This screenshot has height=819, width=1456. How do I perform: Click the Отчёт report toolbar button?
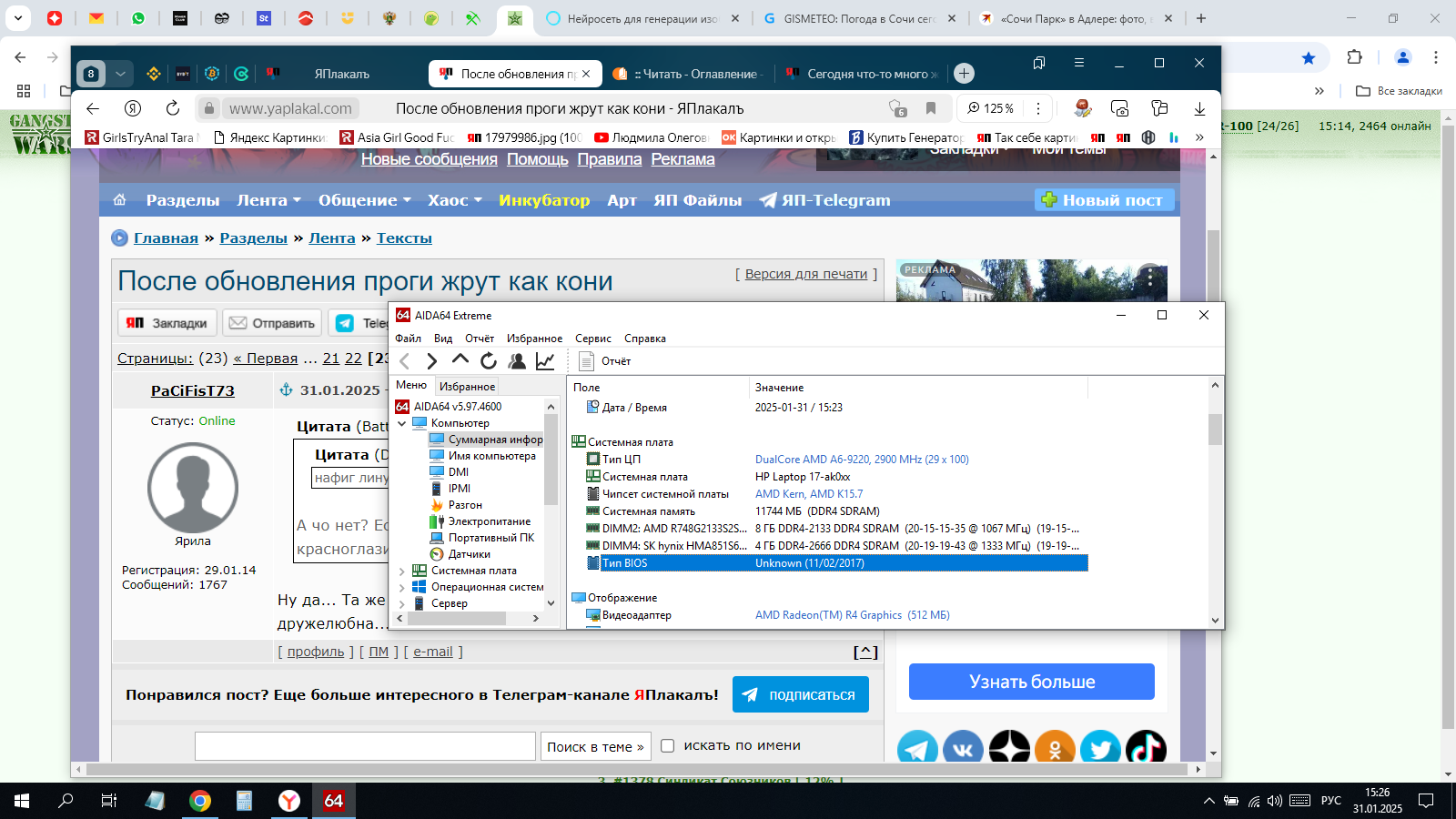pyautogui.click(x=604, y=361)
